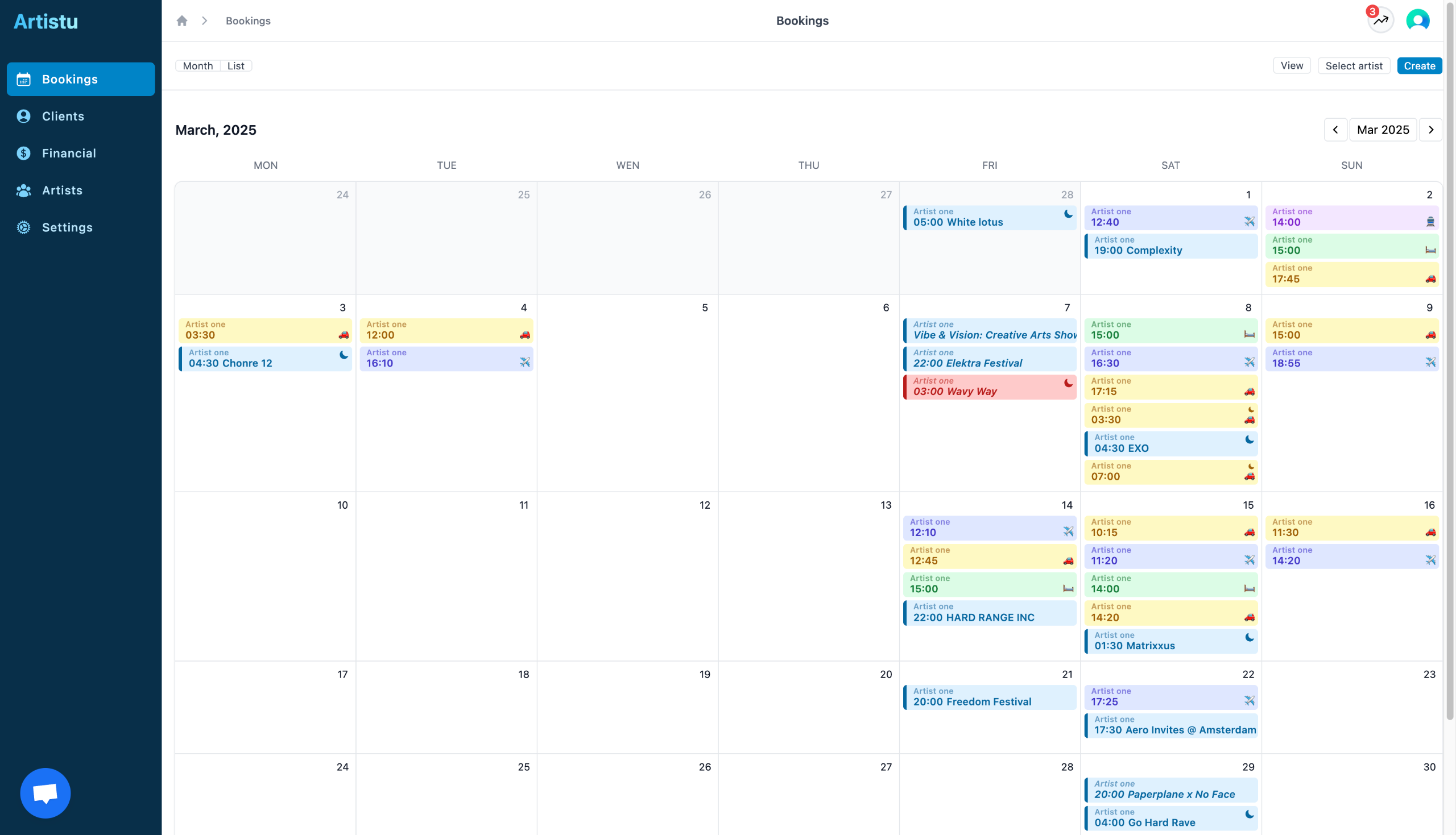Switch to List view

coord(236,66)
